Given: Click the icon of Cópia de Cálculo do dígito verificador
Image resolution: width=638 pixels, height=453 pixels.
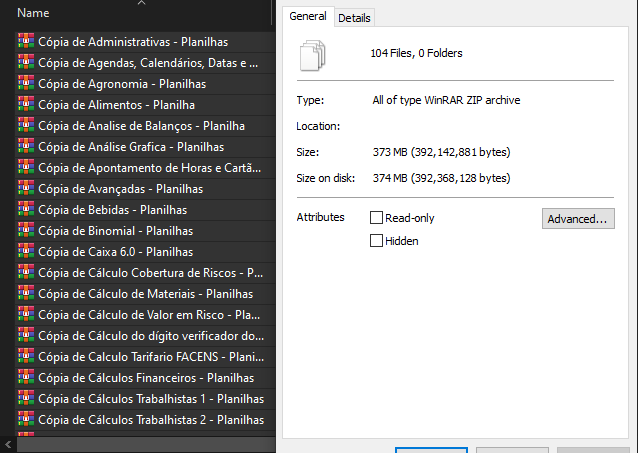Looking at the screenshot, I should [26, 335].
